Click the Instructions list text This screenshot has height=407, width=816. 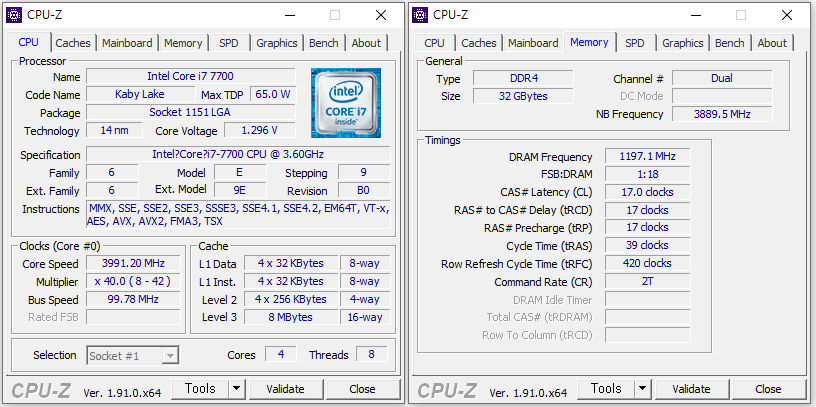tap(238, 214)
